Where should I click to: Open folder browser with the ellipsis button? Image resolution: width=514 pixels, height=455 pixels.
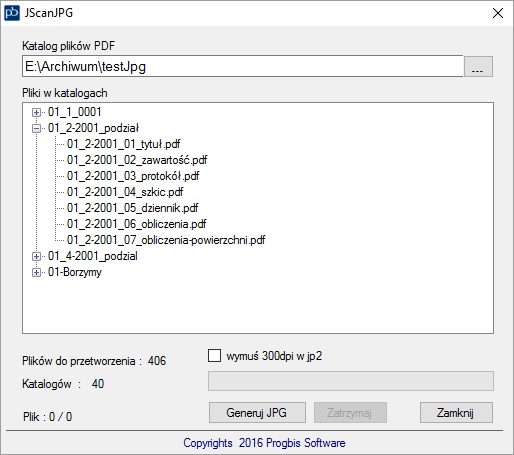(x=478, y=67)
